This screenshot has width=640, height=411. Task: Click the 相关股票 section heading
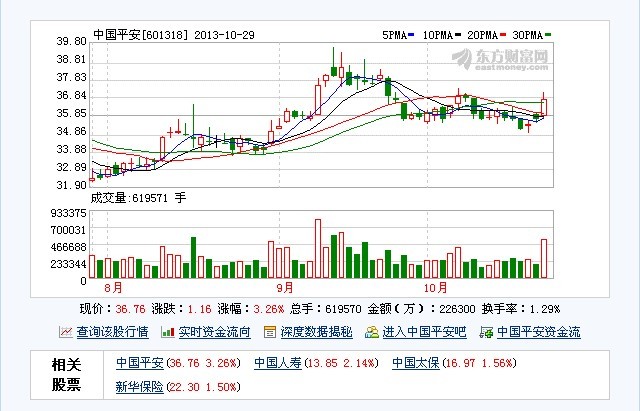[x=66, y=374]
